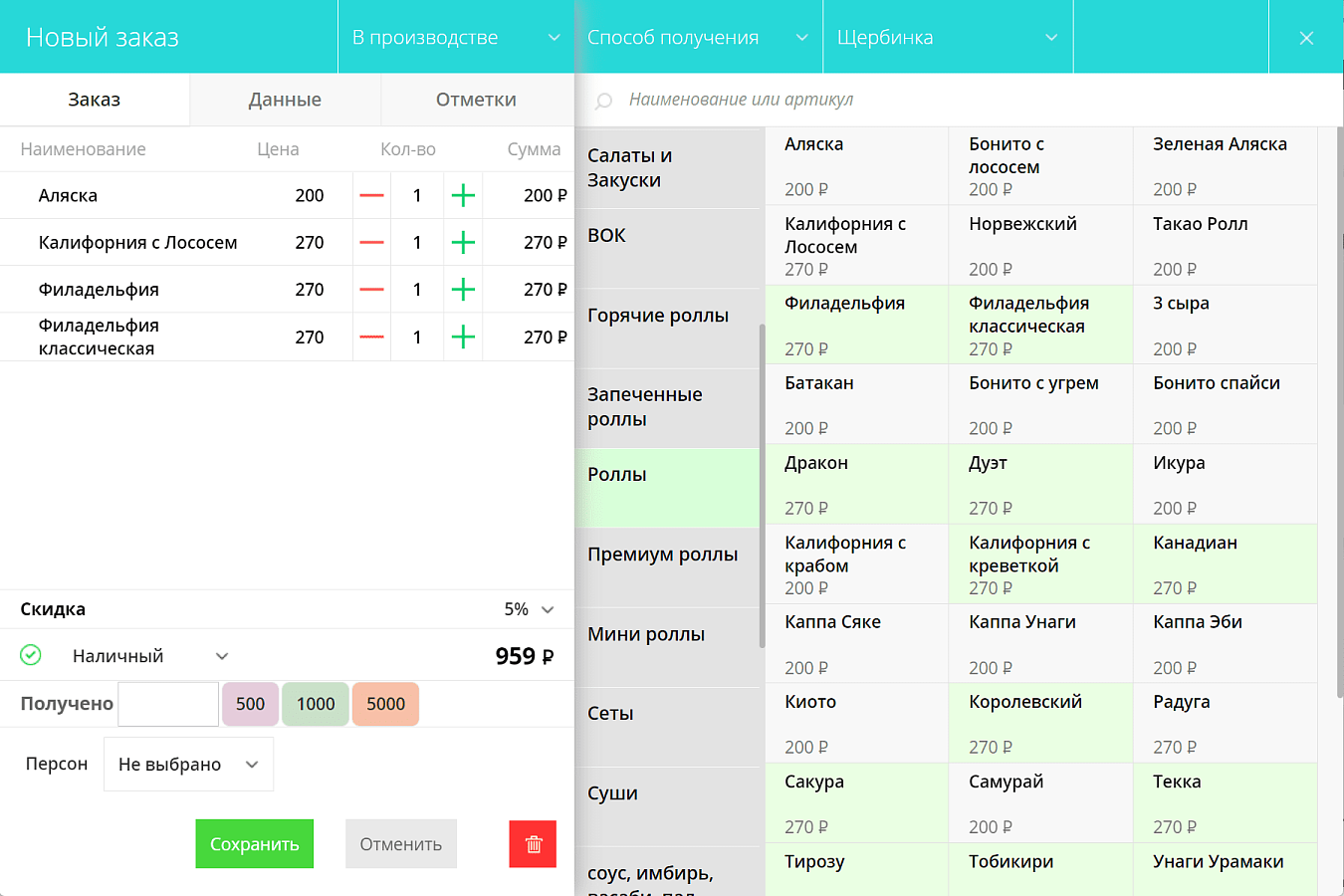Click the Наименование или артикул search field

959,100
